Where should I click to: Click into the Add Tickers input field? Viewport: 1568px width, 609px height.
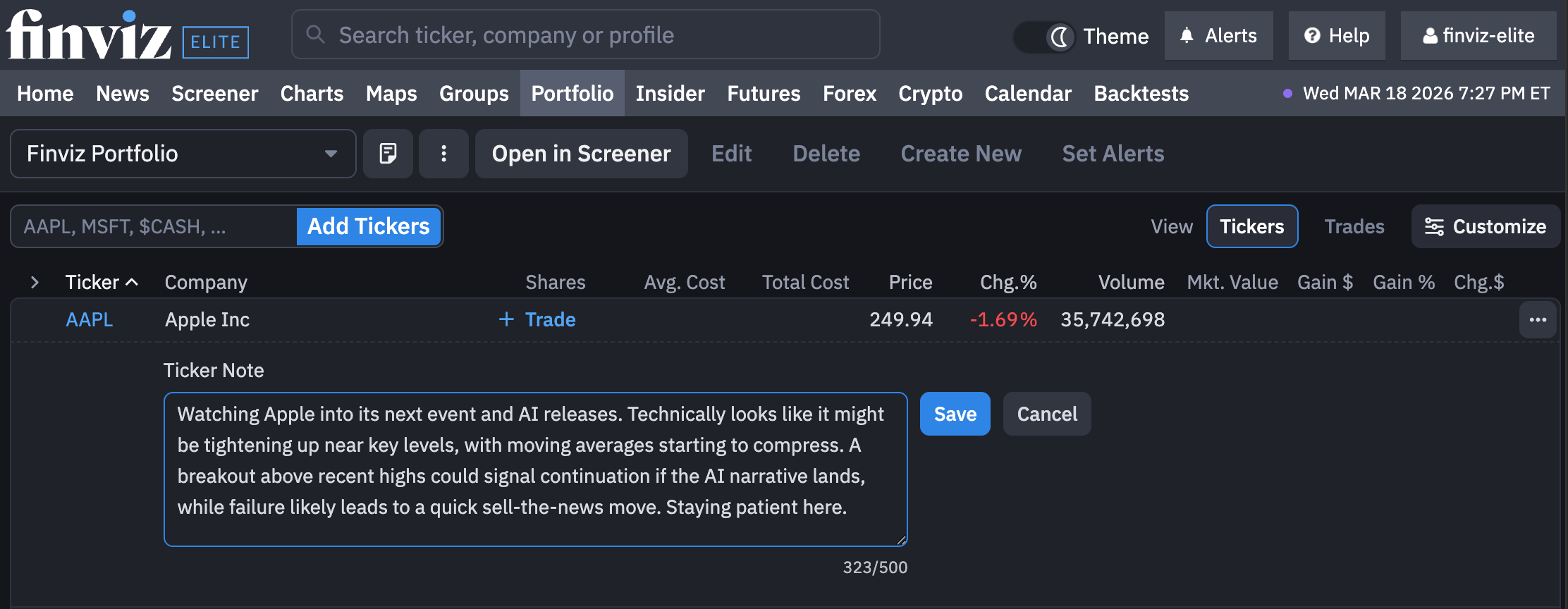(154, 226)
